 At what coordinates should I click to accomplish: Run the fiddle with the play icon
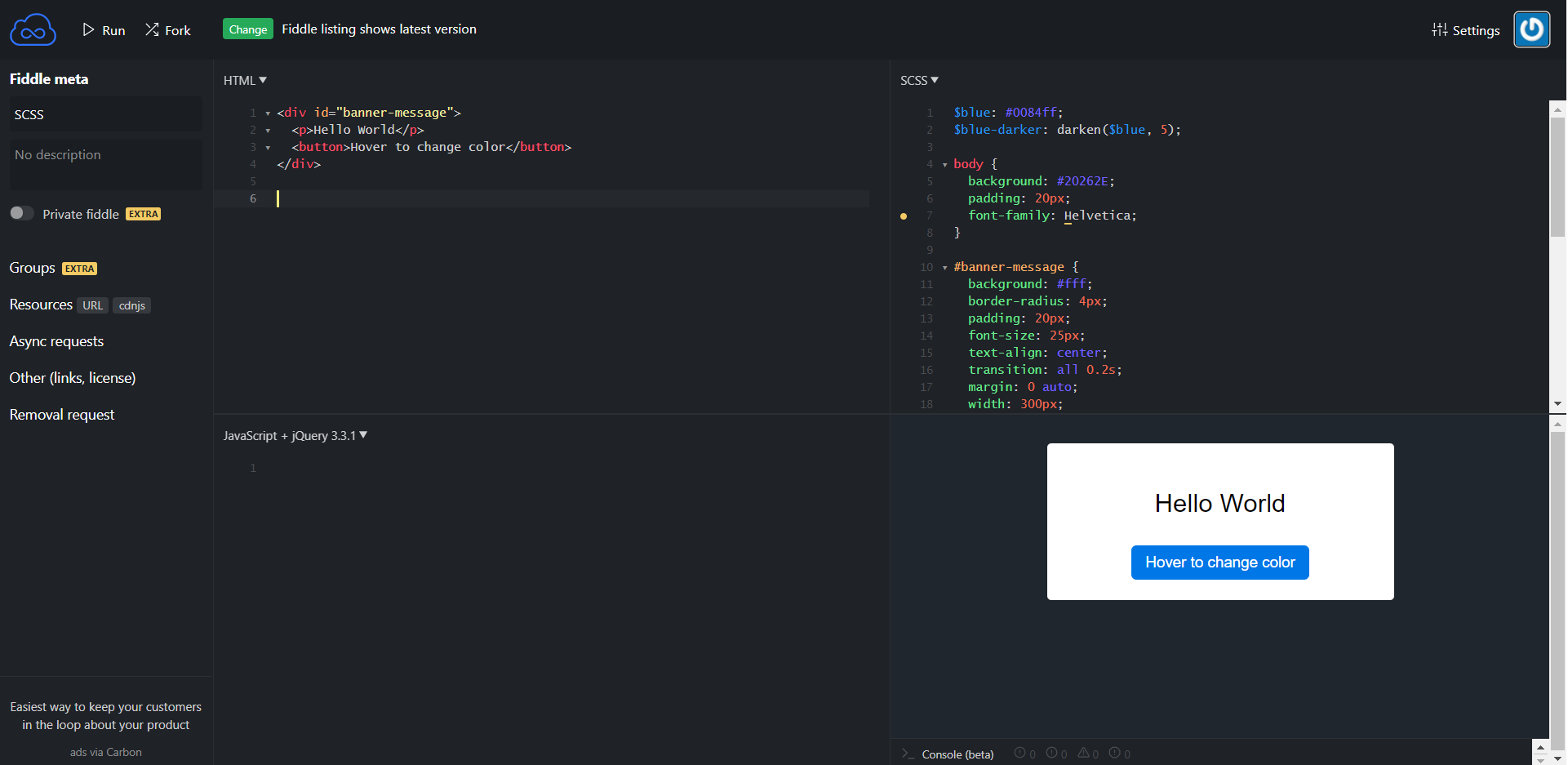point(89,30)
